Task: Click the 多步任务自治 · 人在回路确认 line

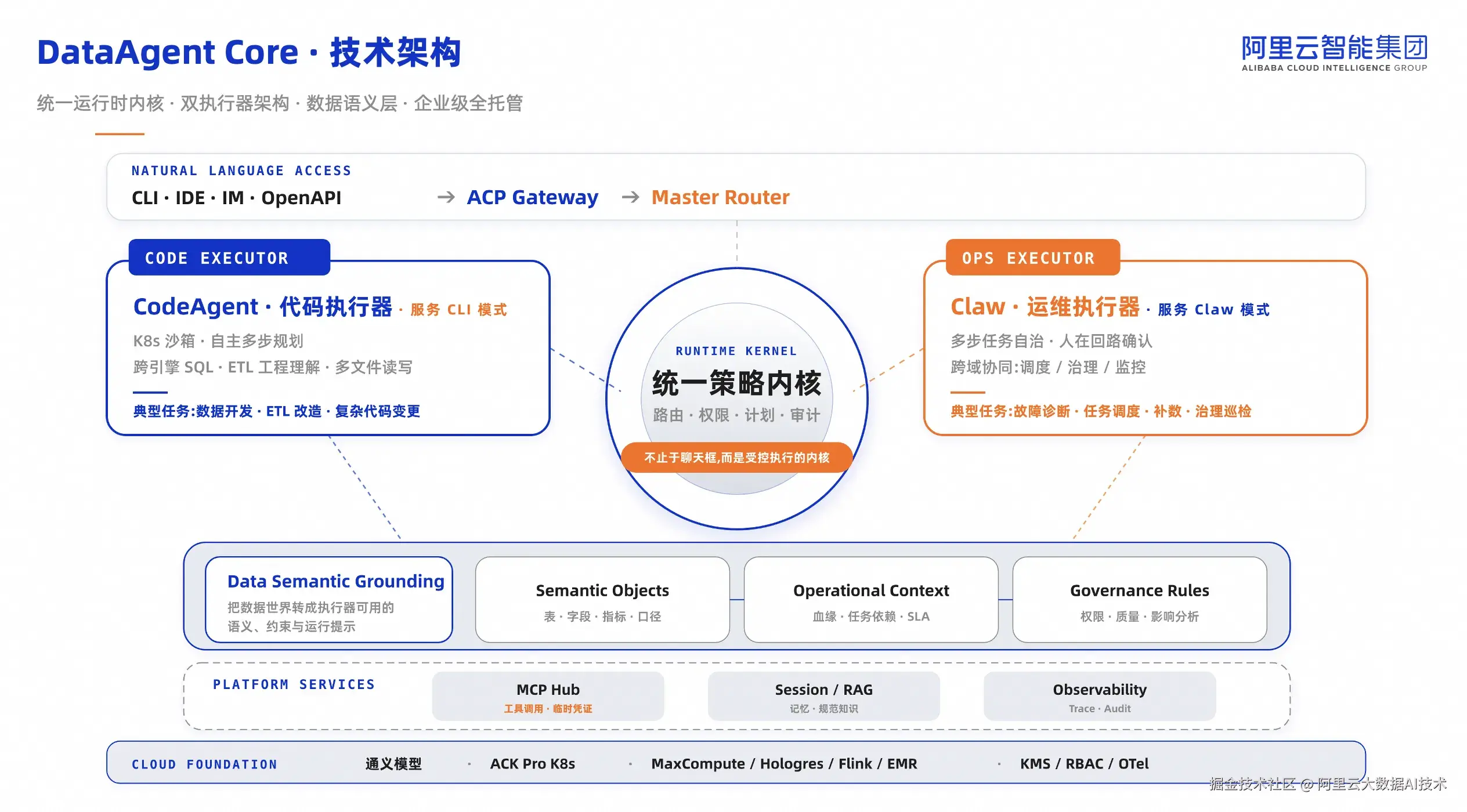Action: pyautogui.click(x=1052, y=341)
